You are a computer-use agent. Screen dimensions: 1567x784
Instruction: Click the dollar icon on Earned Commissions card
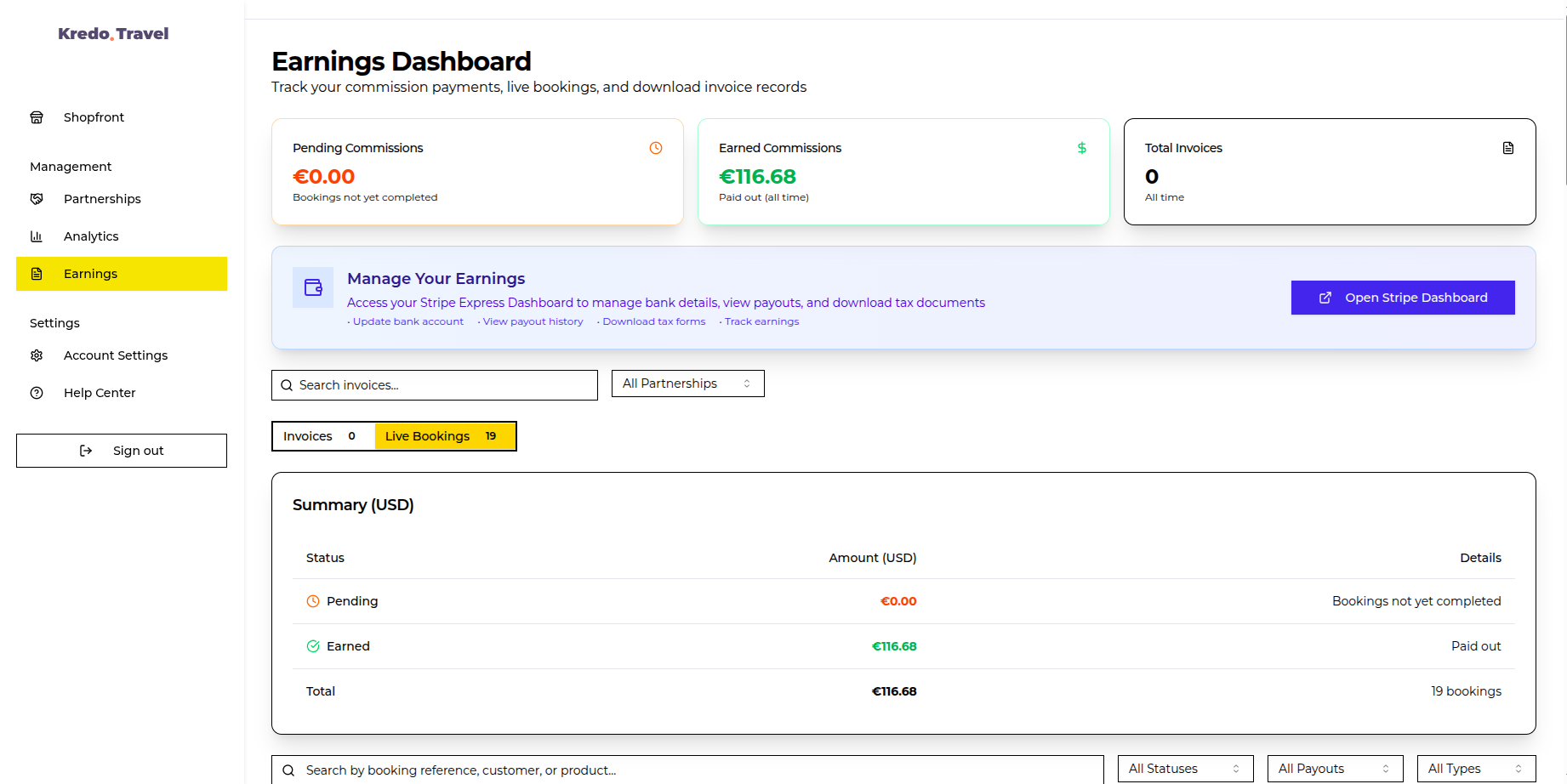1081,147
